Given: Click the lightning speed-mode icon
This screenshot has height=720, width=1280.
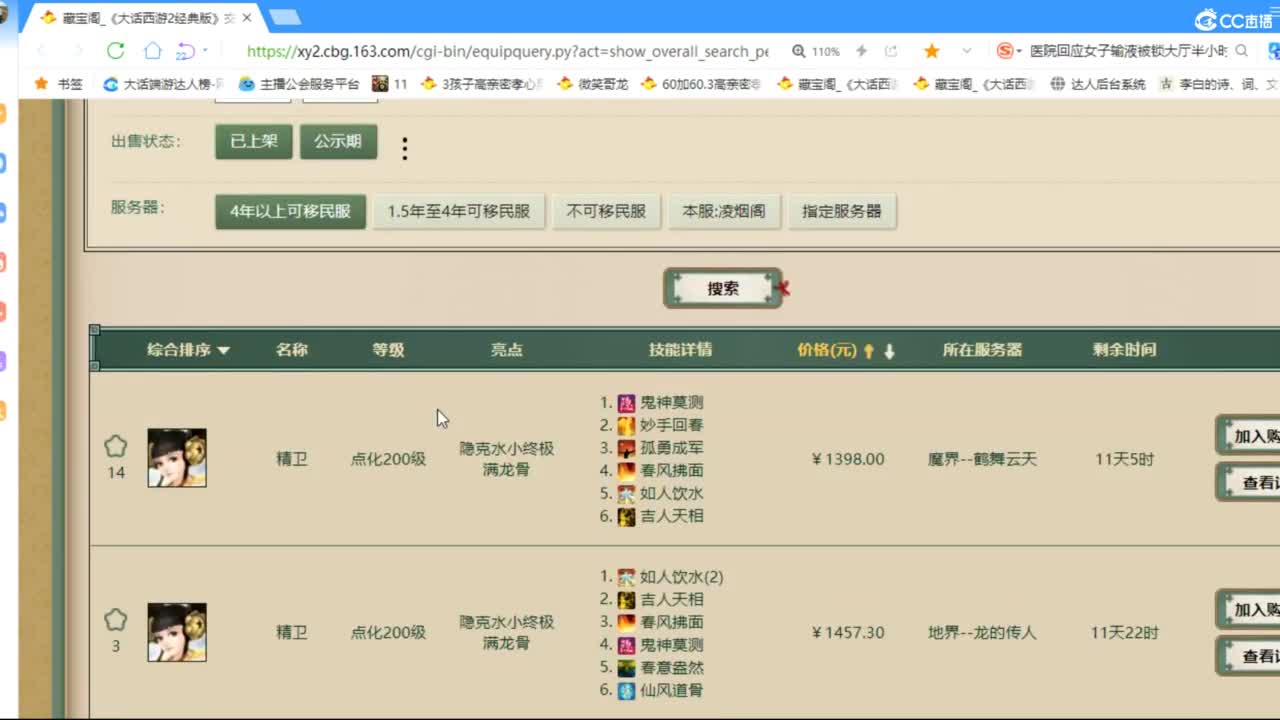Looking at the screenshot, I should [862, 51].
